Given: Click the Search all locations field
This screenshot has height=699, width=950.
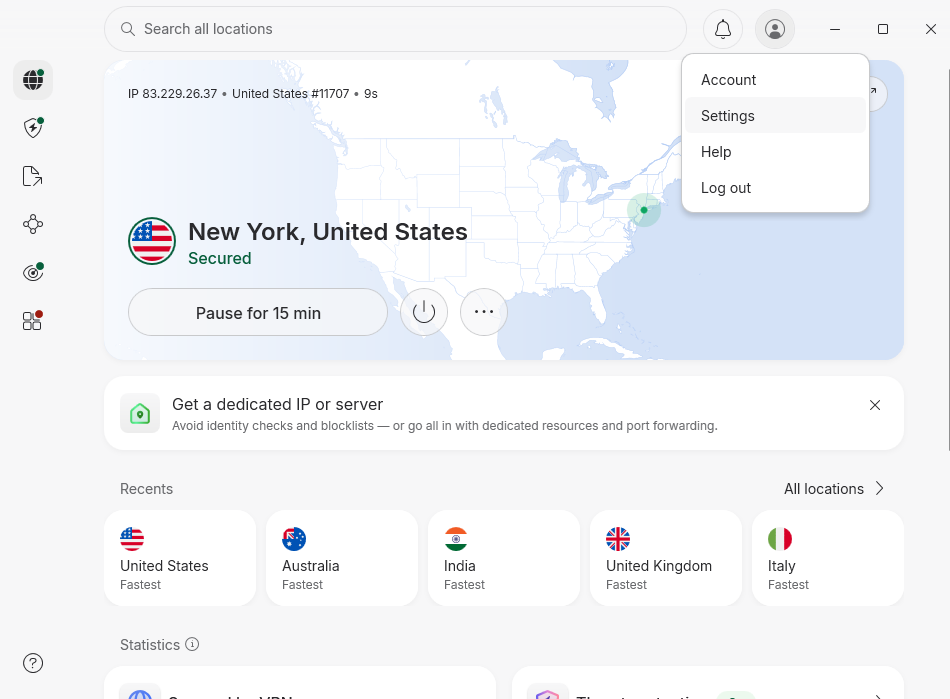Looking at the screenshot, I should (395, 29).
